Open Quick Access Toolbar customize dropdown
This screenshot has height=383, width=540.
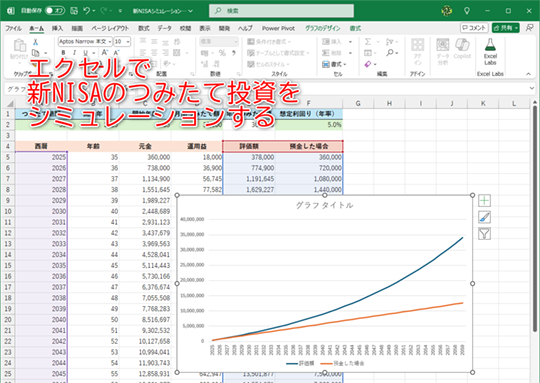(120, 11)
